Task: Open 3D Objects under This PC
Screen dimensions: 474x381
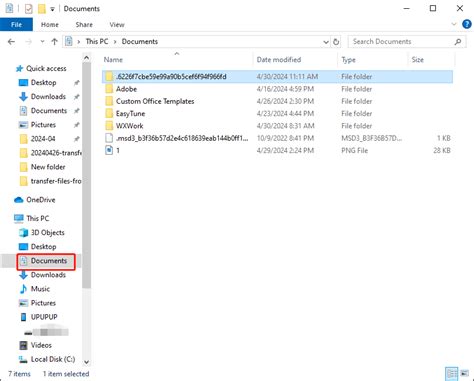Action: click(47, 233)
